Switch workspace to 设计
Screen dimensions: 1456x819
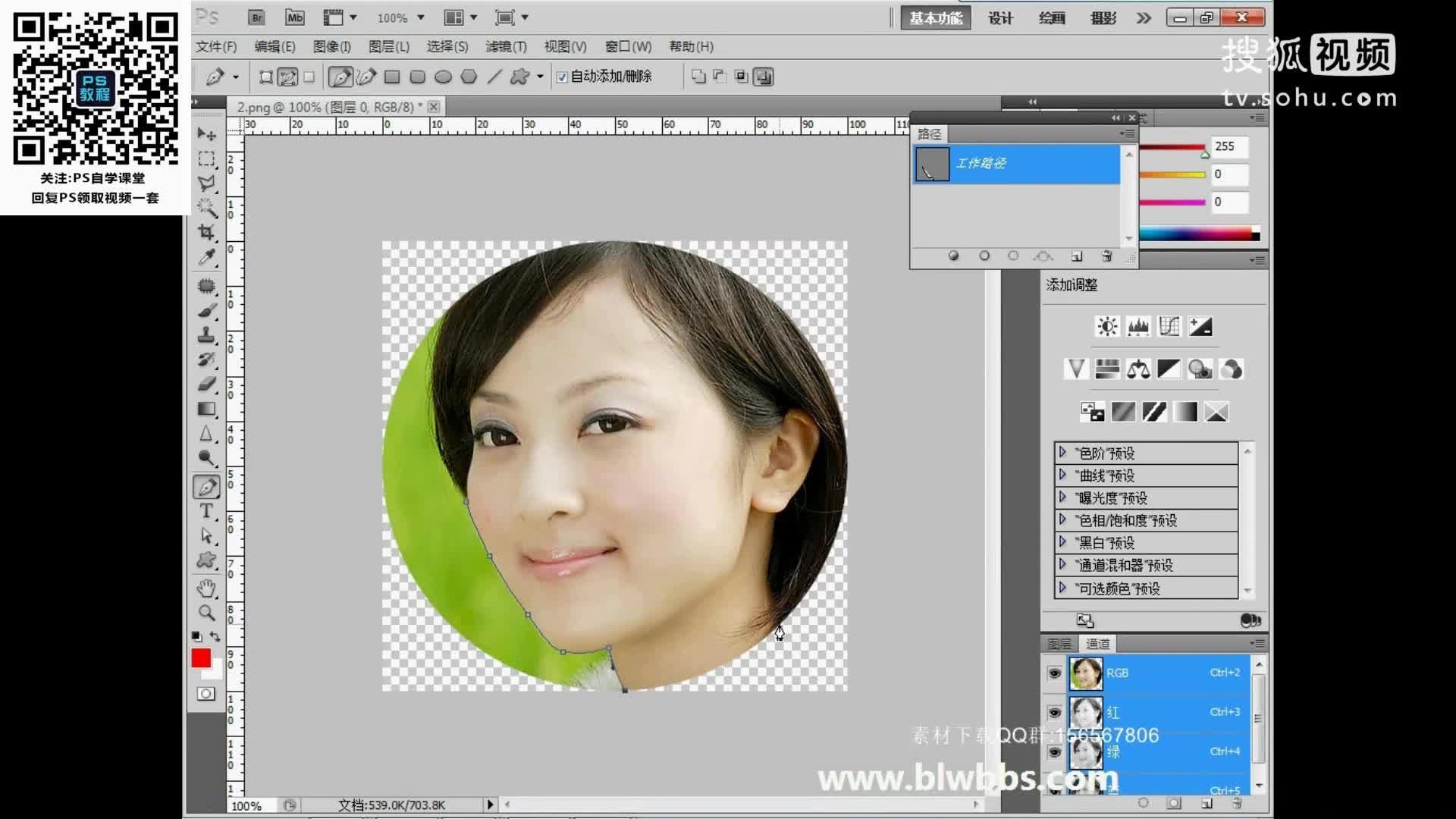pos(999,18)
